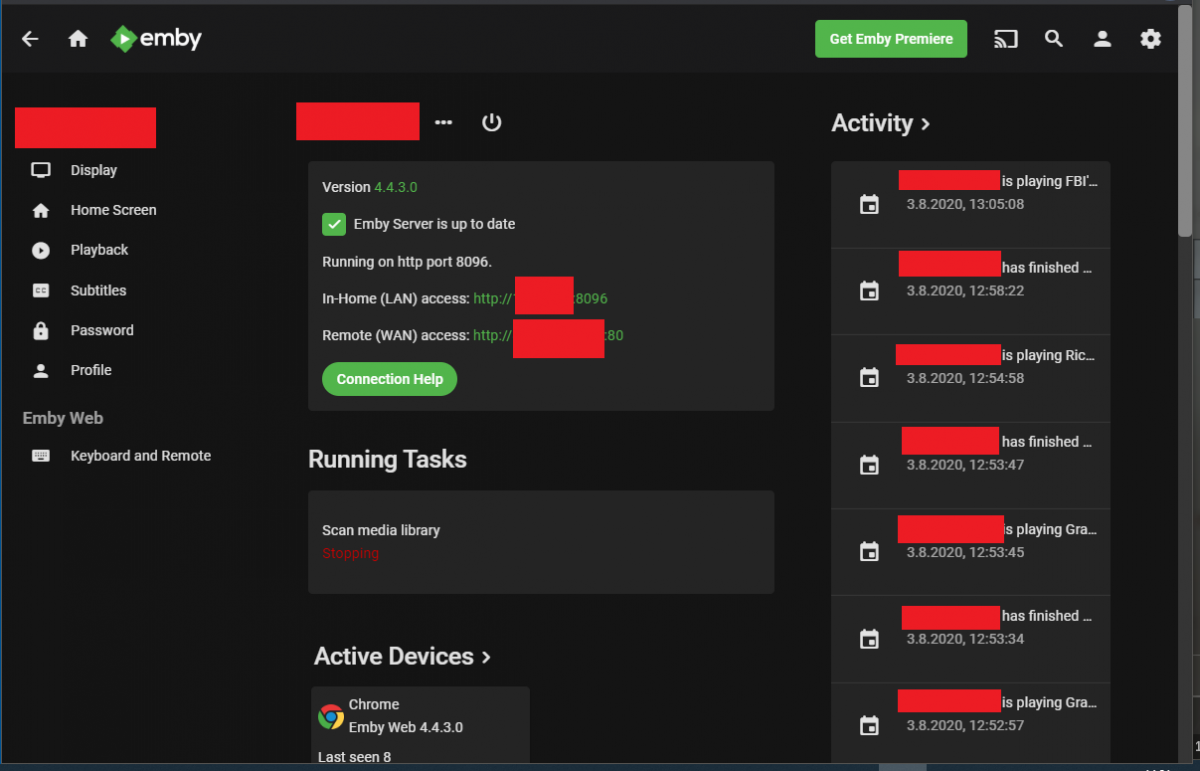Click the server power shutdown toggle
Viewport: 1200px width, 771px height.
(x=491, y=121)
